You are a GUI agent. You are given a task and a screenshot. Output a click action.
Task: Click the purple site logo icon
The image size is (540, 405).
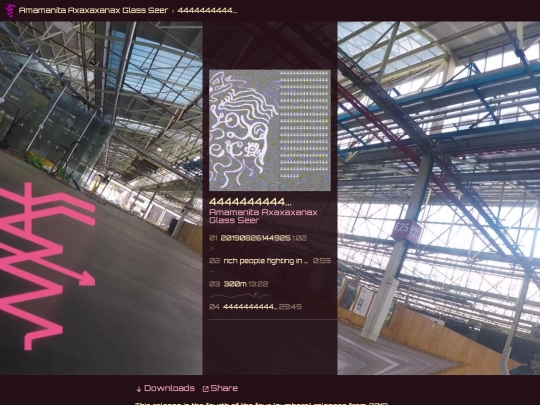pyautogui.click(x=11, y=10)
